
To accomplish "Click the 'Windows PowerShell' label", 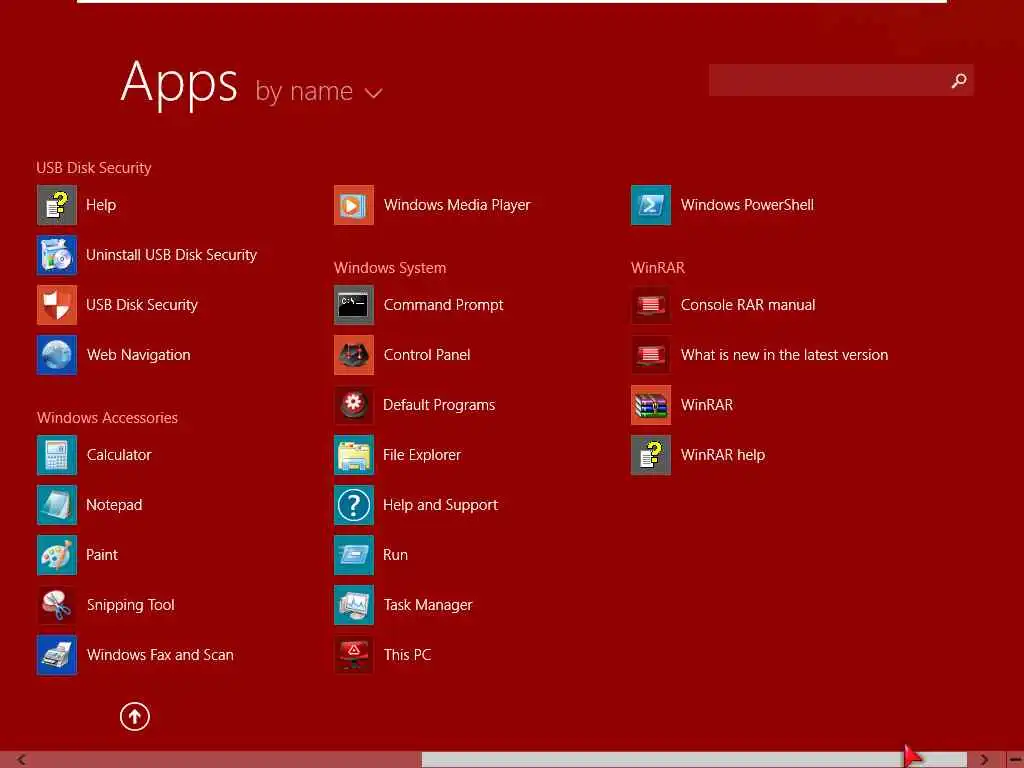I will [x=747, y=205].
